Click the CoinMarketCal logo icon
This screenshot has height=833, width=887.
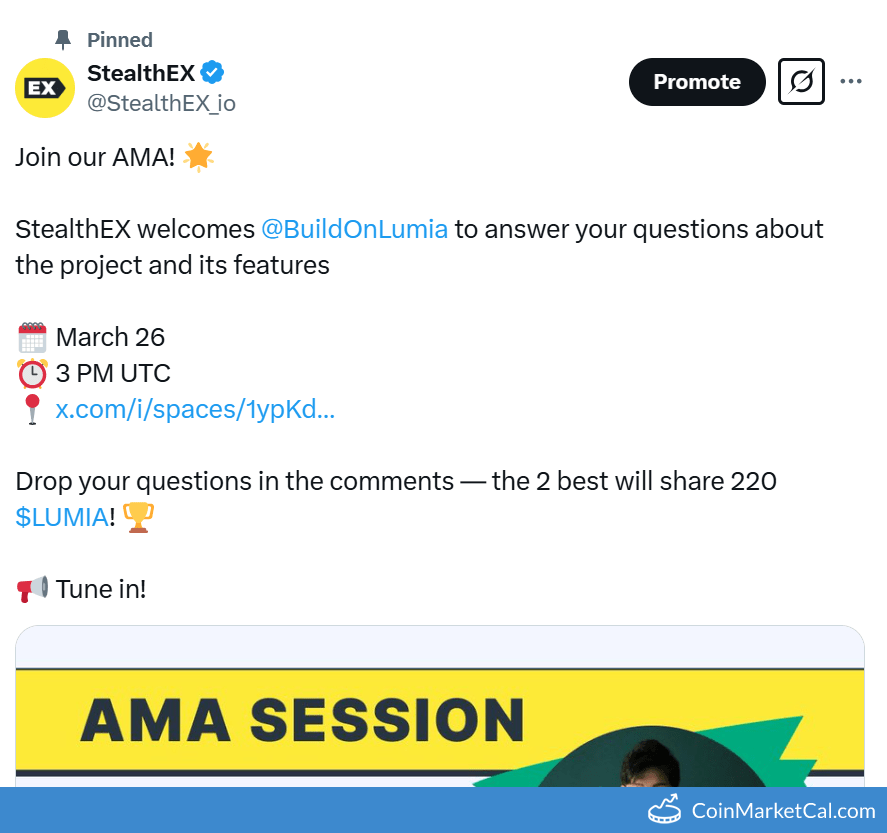tap(666, 810)
